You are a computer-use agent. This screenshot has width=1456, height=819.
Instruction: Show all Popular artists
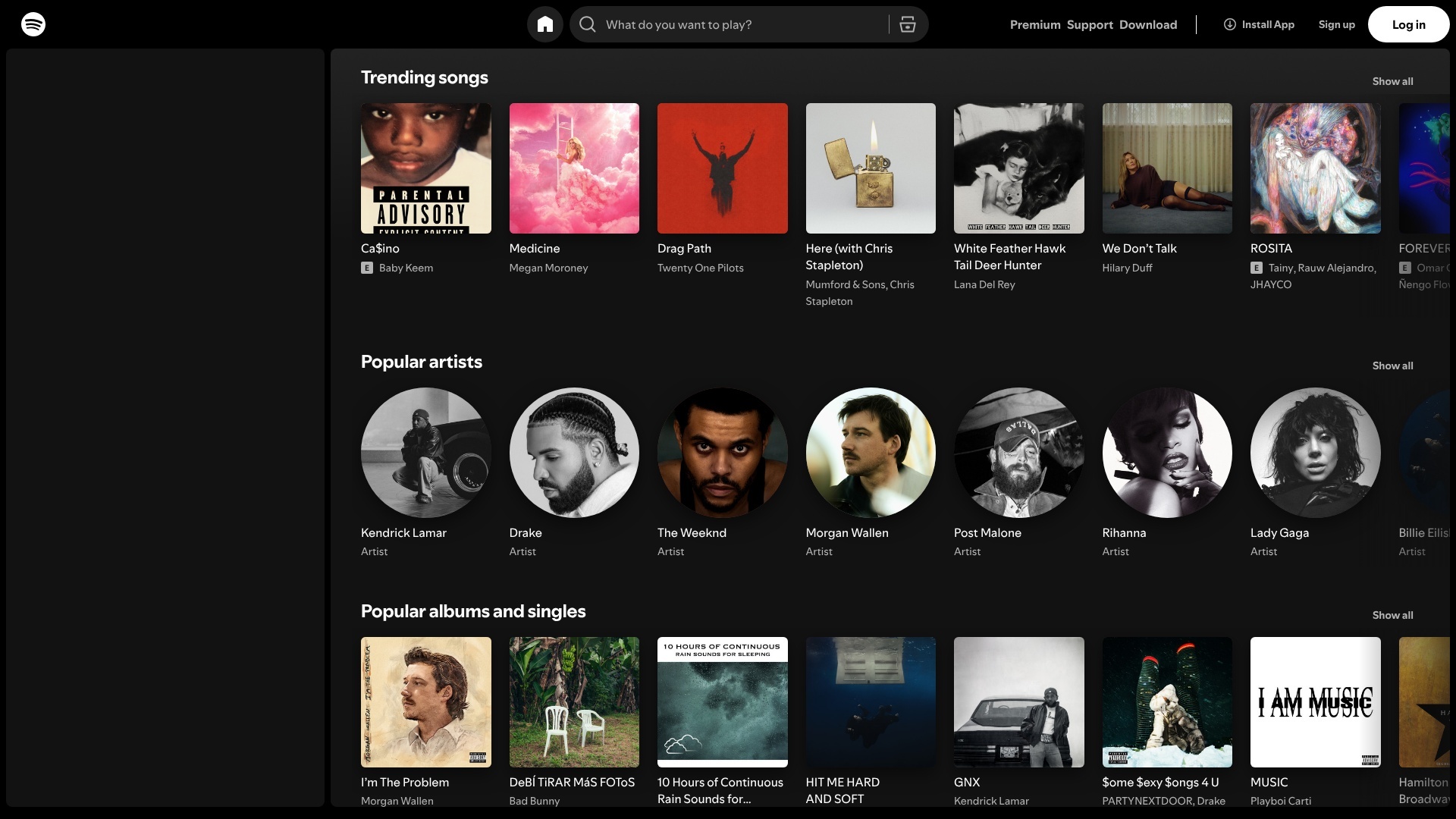click(1393, 366)
